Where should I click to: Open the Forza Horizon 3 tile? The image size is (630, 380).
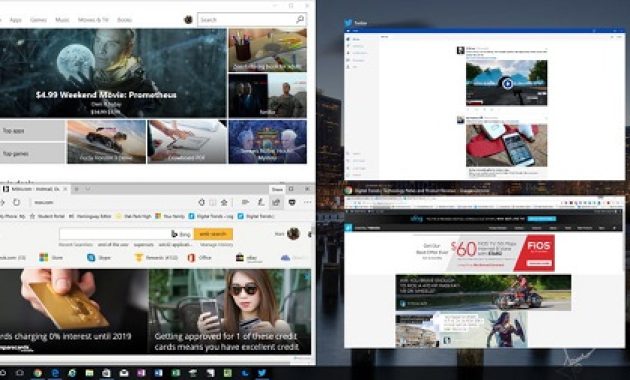click(106, 142)
